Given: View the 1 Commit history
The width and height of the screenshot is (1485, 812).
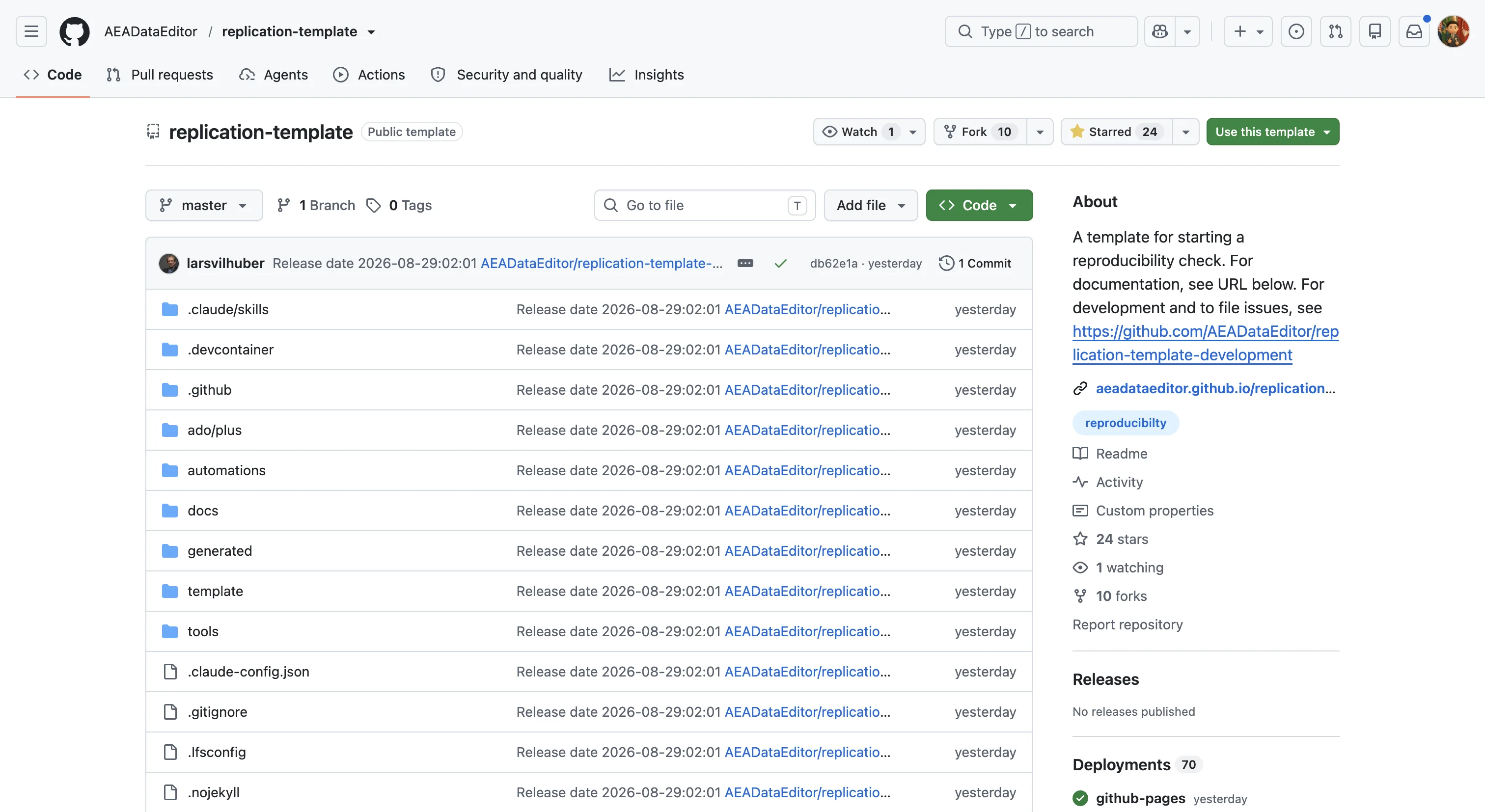Looking at the screenshot, I should [x=975, y=263].
